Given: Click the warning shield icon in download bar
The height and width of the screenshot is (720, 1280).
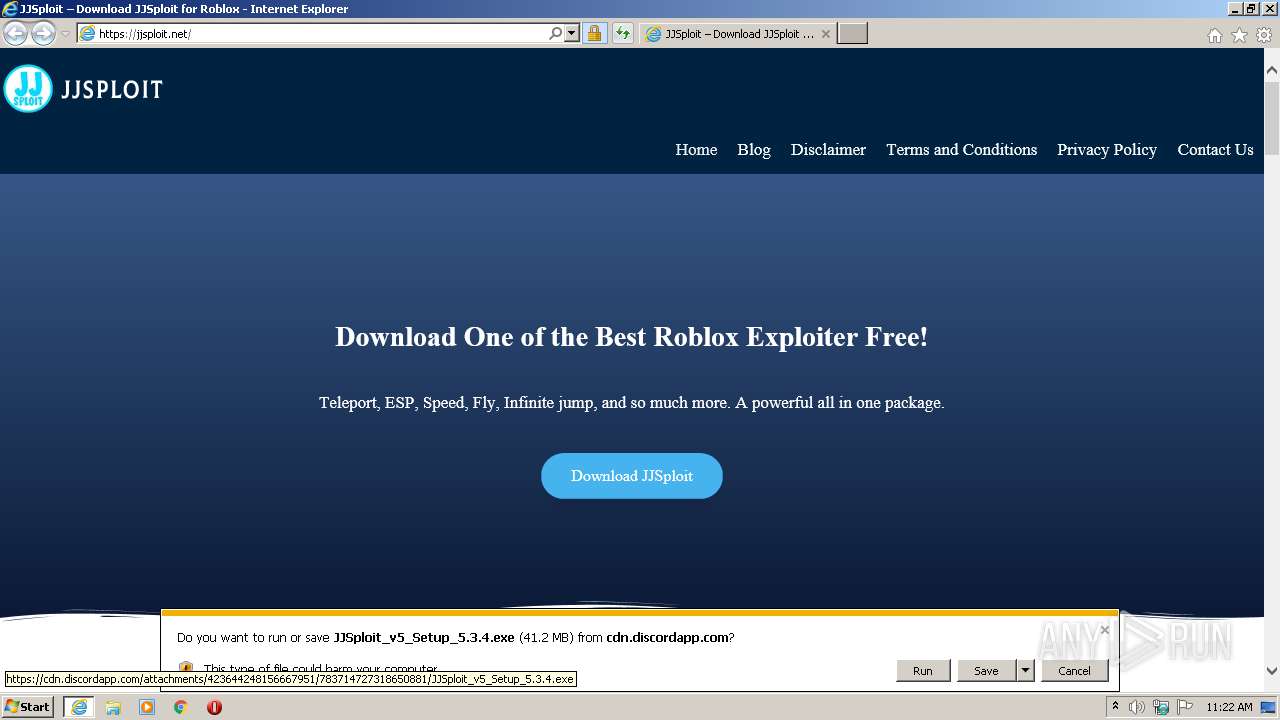Looking at the screenshot, I should coord(186,668).
